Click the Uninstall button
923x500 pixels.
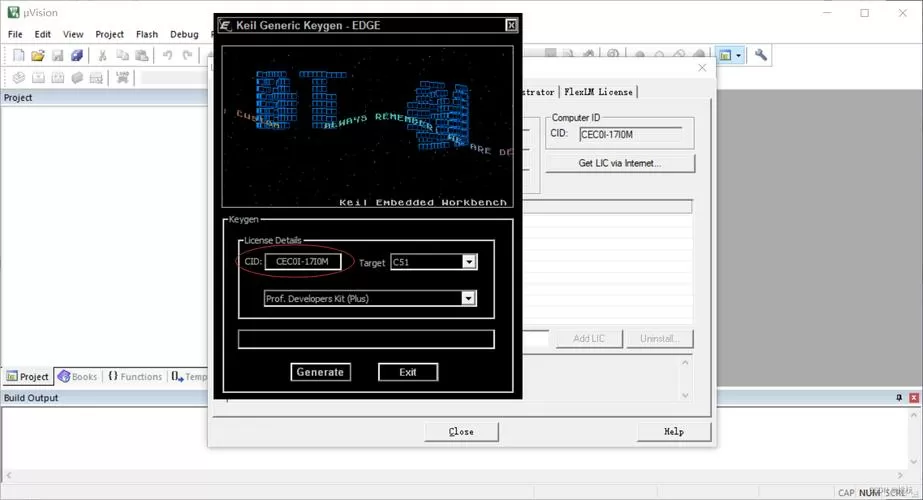pos(659,339)
